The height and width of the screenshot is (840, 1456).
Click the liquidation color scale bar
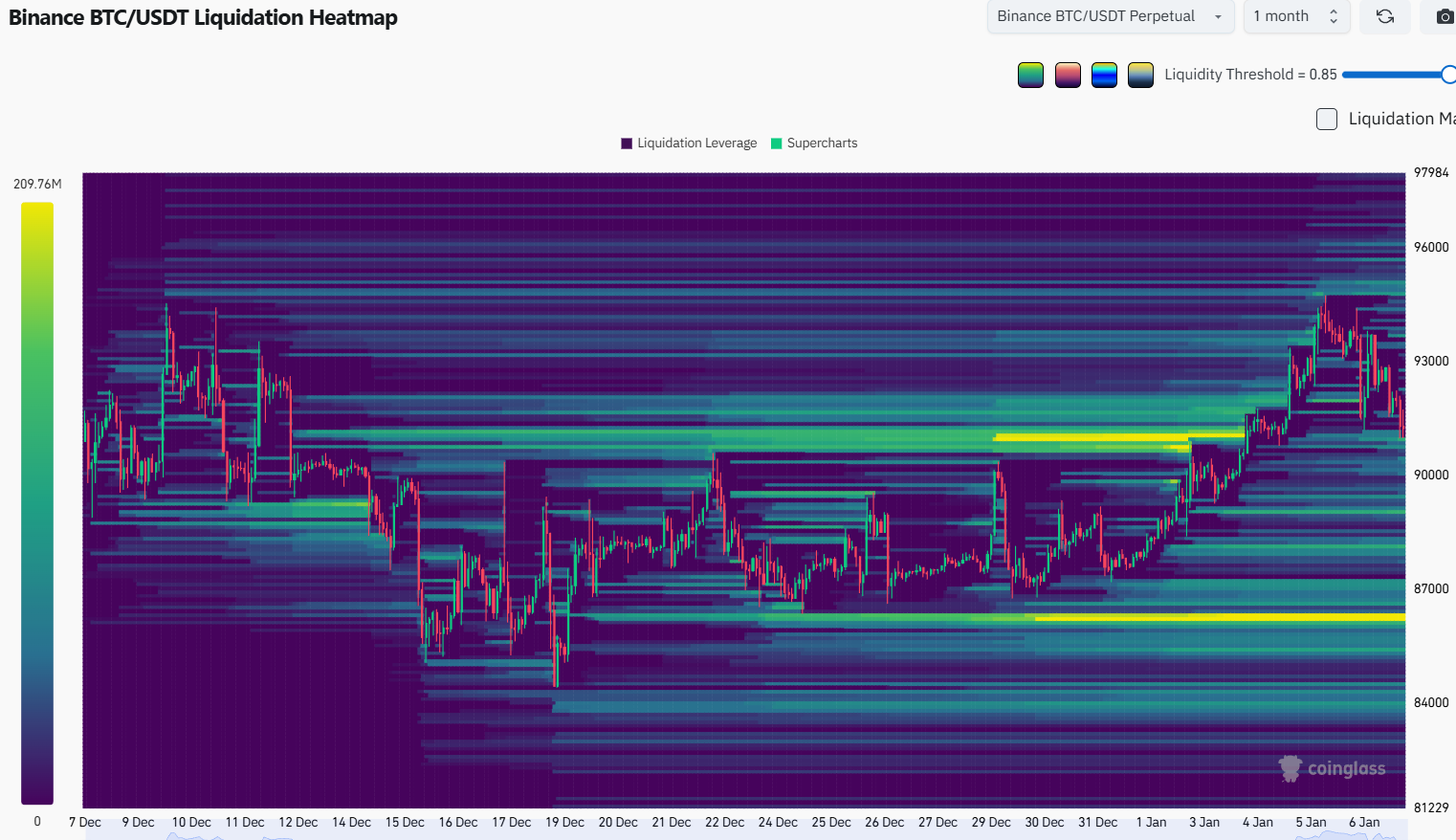point(37,502)
